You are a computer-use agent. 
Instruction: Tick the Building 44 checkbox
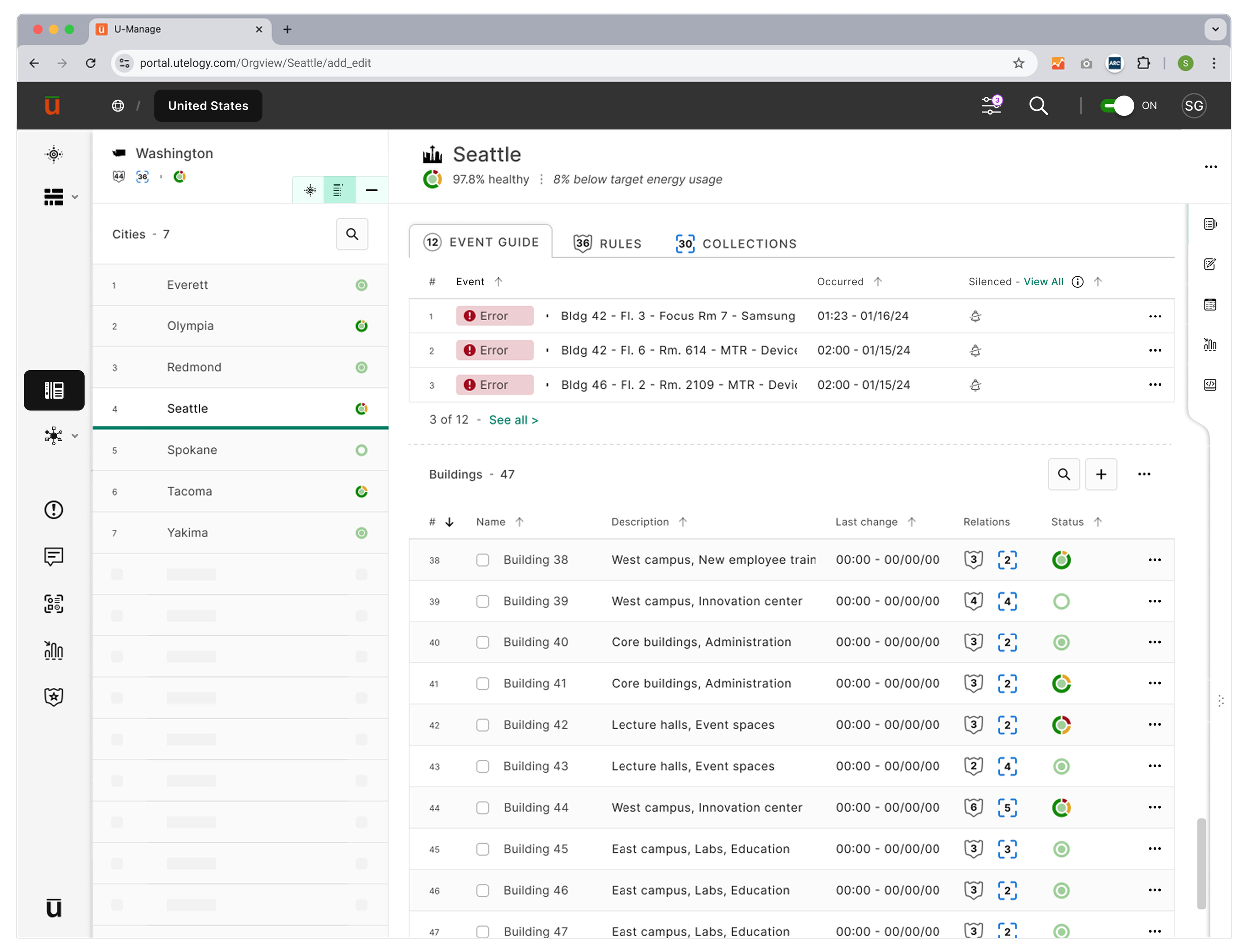pyautogui.click(x=483, y=808)
